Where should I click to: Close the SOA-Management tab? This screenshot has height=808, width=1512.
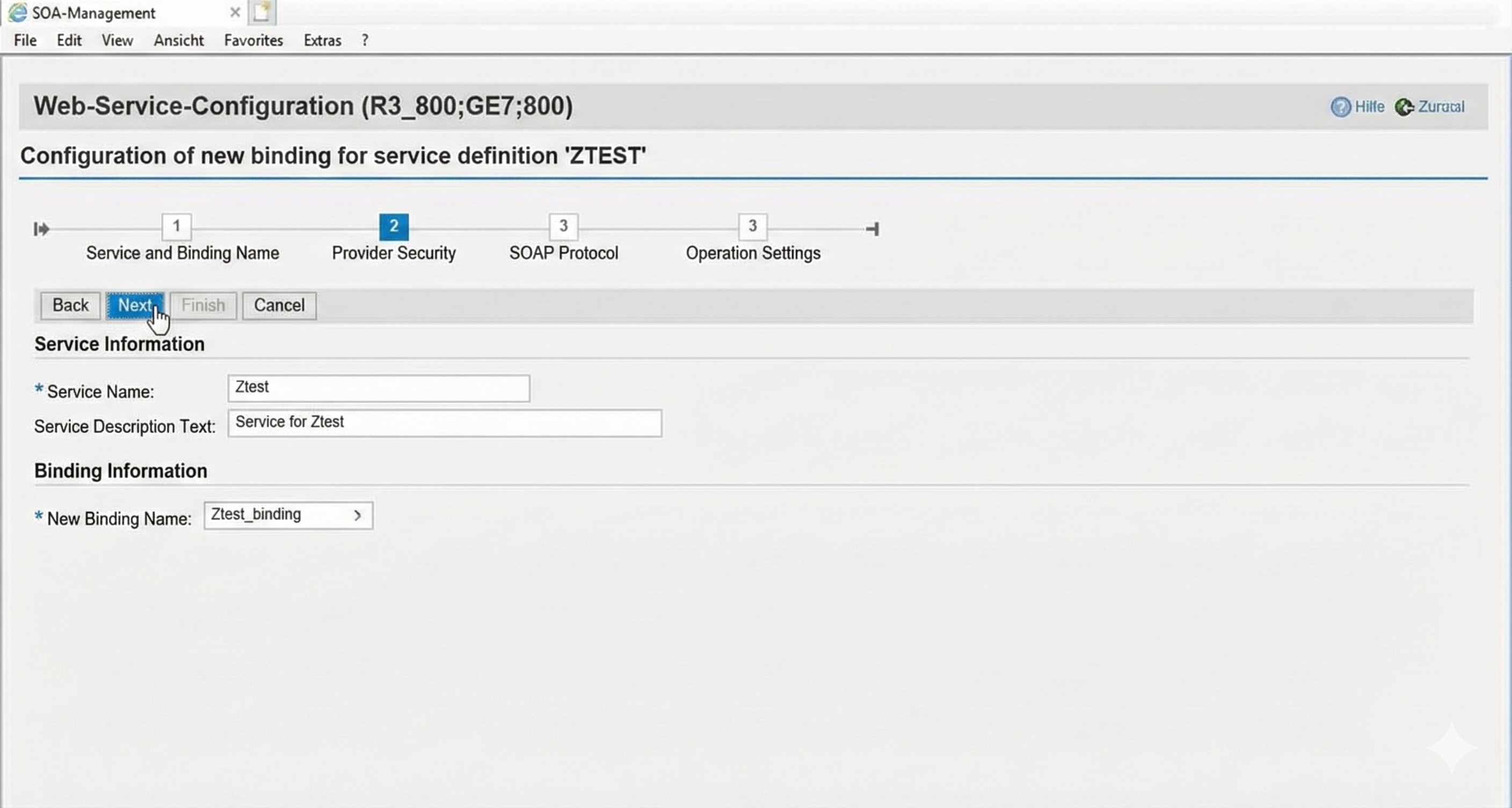point(235,12)
